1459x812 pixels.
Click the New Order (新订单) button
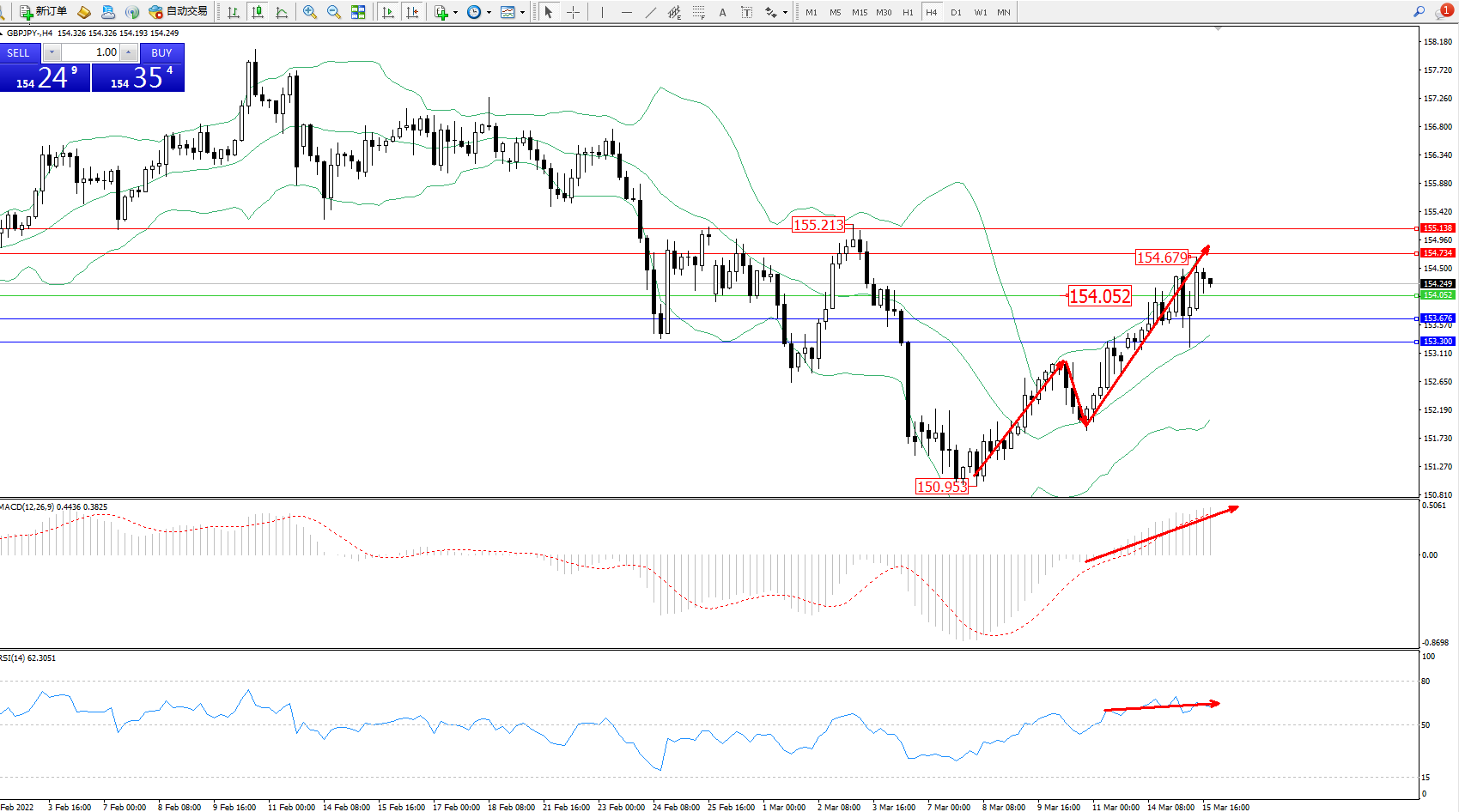click(43, 12)
